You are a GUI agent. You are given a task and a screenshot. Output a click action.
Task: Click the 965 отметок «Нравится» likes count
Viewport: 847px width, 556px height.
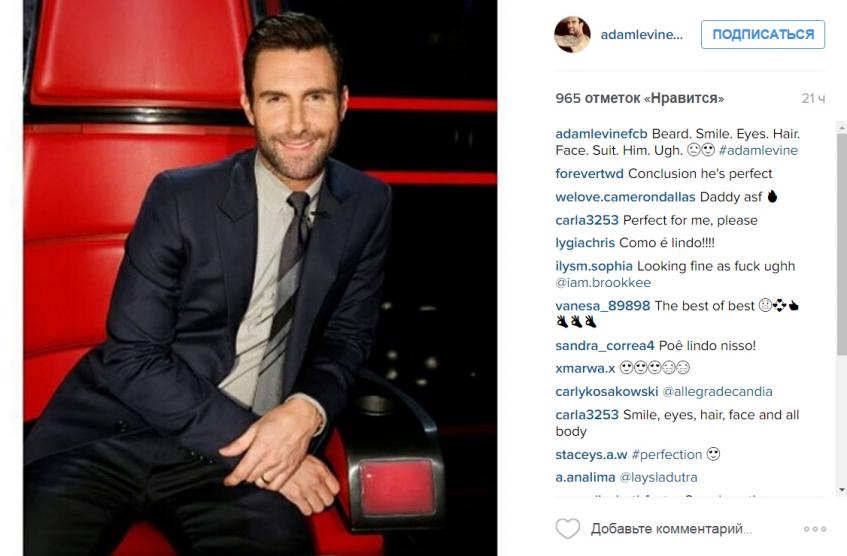click(640, 98)
